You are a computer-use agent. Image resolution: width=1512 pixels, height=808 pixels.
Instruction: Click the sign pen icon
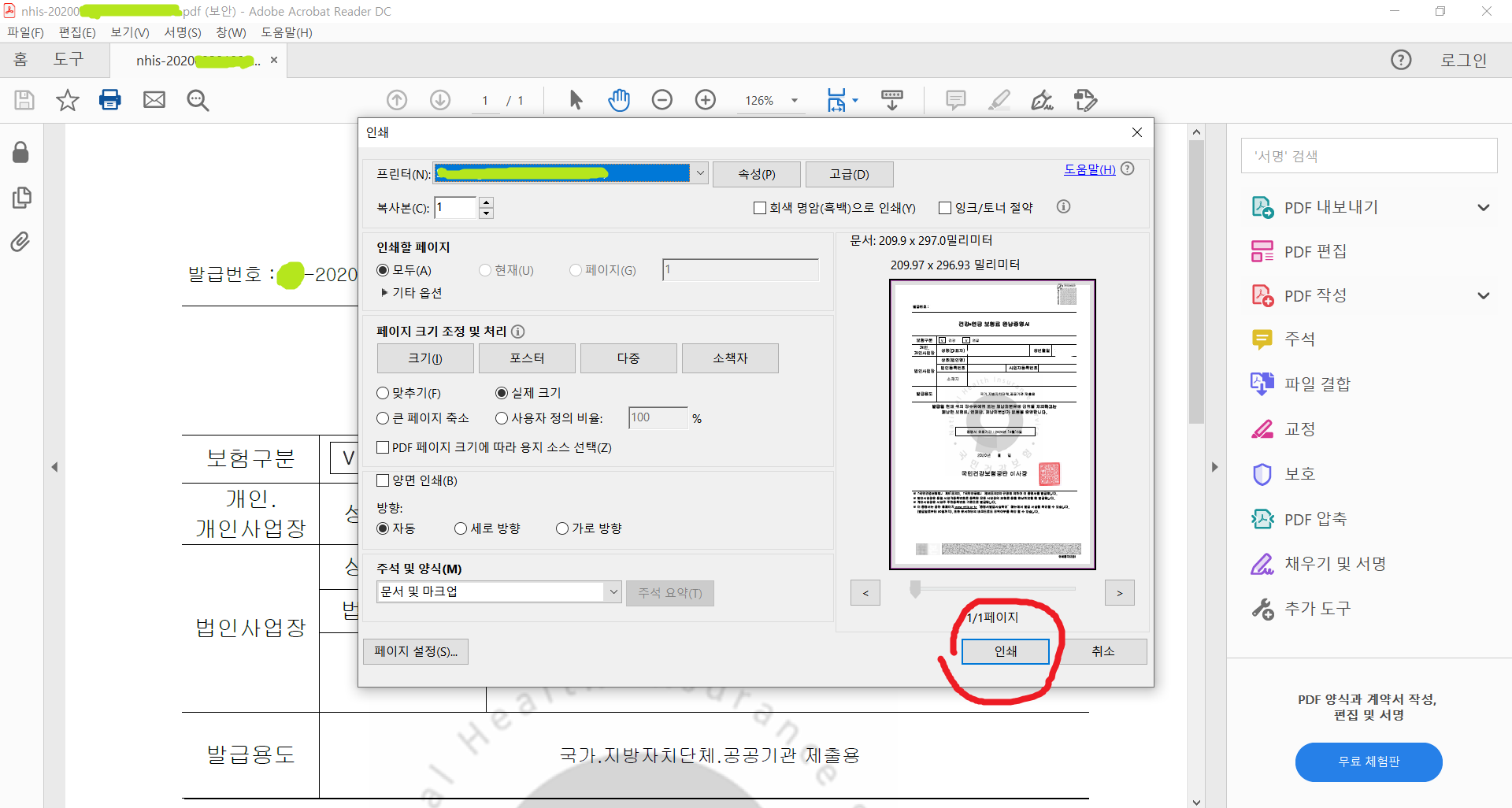tap(1043, 100)
